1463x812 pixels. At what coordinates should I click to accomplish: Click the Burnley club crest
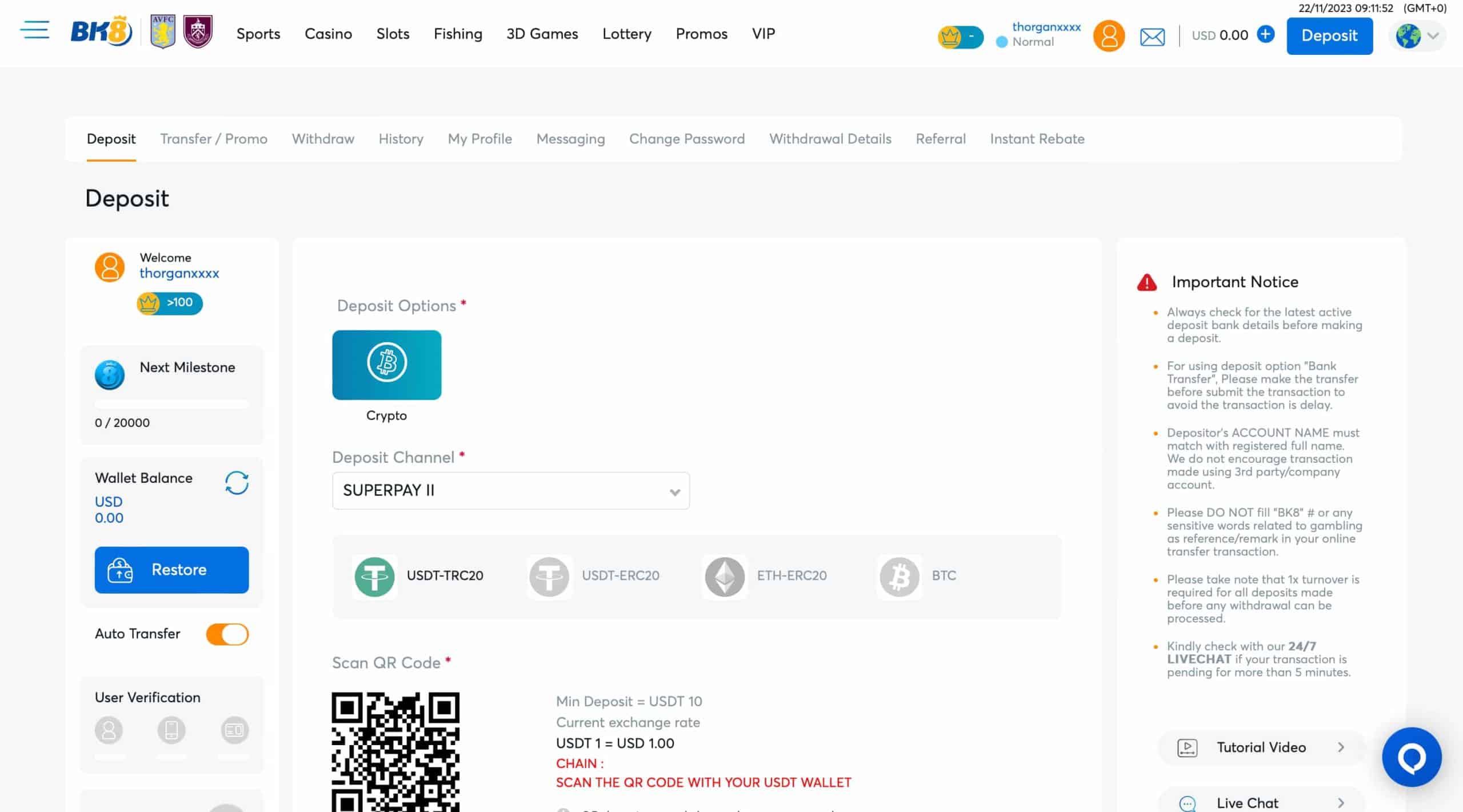click(198, 31)
